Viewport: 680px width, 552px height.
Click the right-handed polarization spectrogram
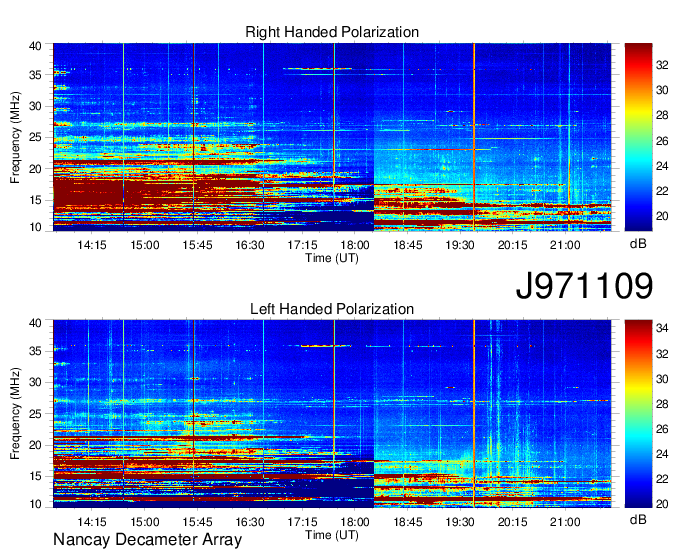(x=332, y=137)
